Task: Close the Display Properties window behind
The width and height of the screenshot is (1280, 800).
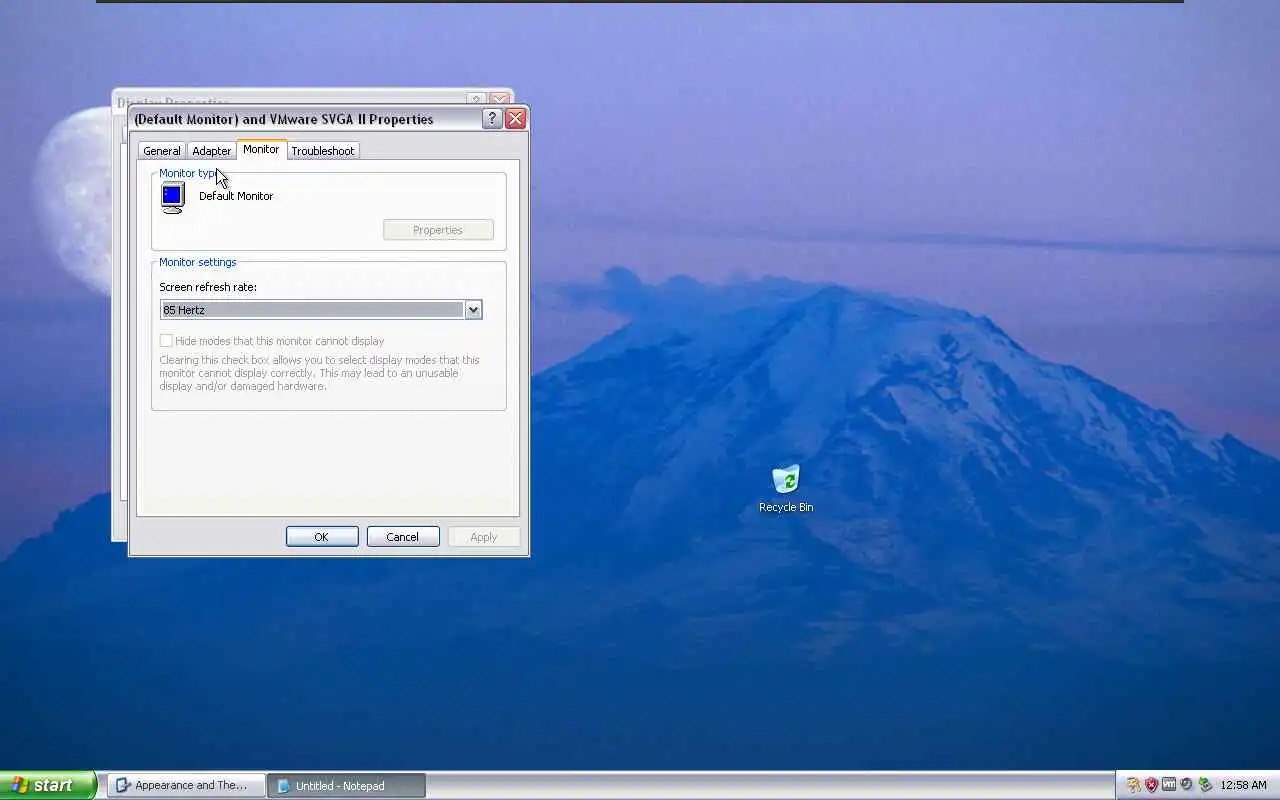Action: point(499,99)
